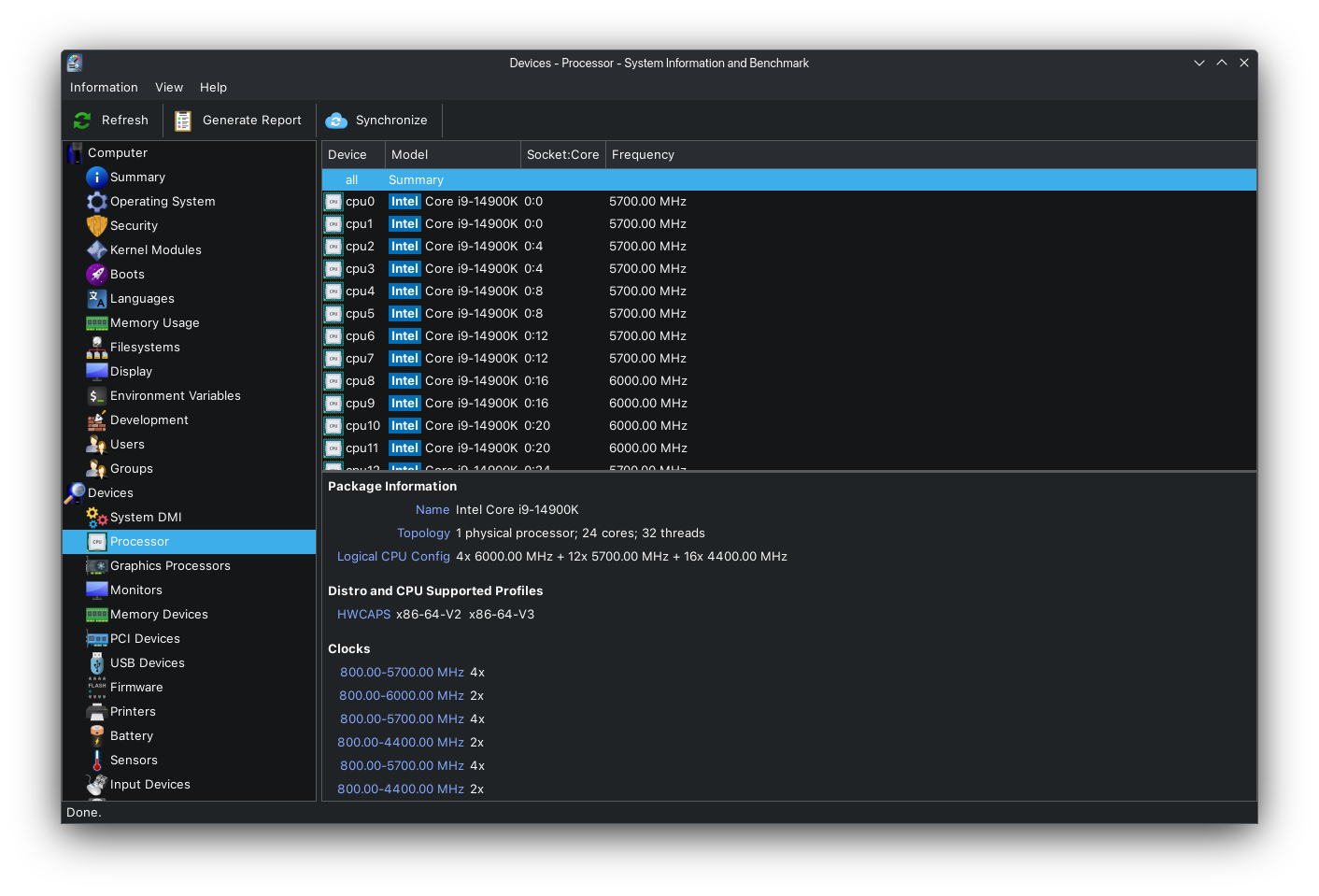Image resolution: width=1319 pixels, height=896 pixels.
Task: Select the cpu10 row
Action: coord(788,426)
